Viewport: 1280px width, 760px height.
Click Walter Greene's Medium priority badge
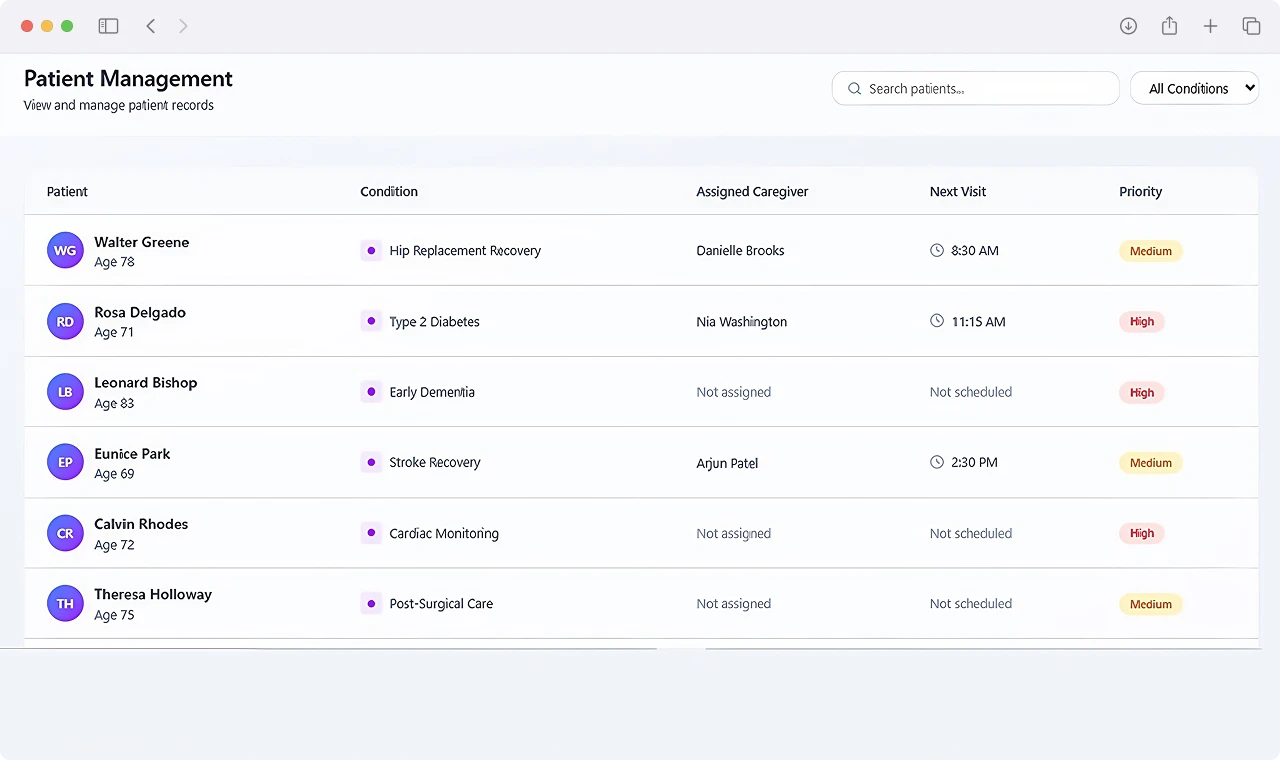pos(1151,251)
